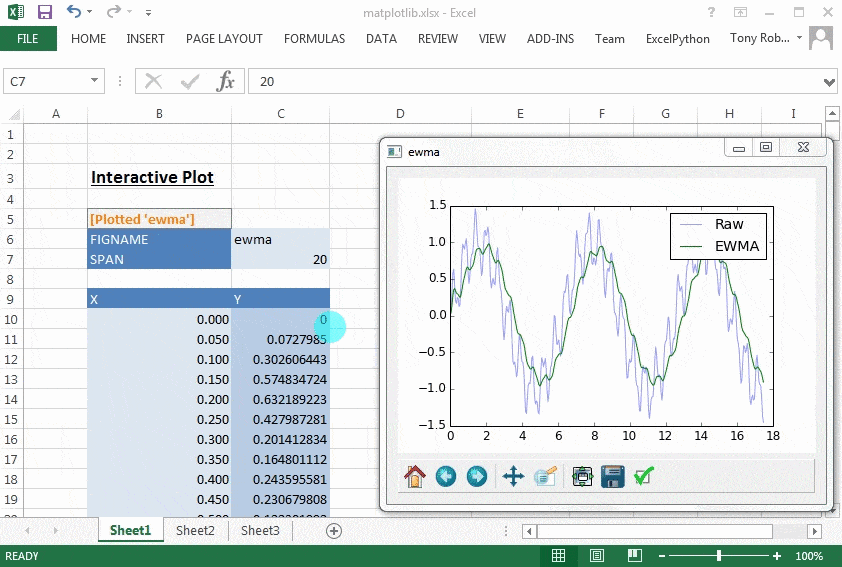Open the DATA ribbon tab
Screen dimensions: 842x567
[x=381, y=39]
